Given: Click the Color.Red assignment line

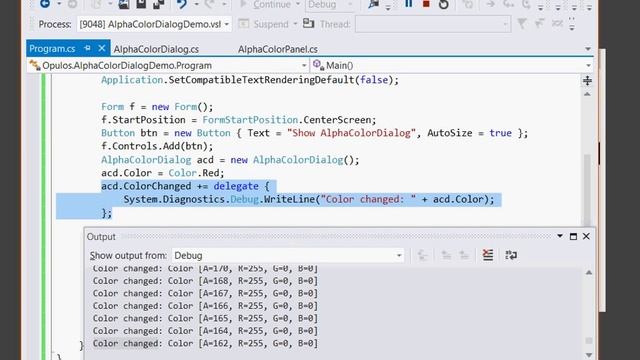Looking at the screenshot, I should coord(163,173).
